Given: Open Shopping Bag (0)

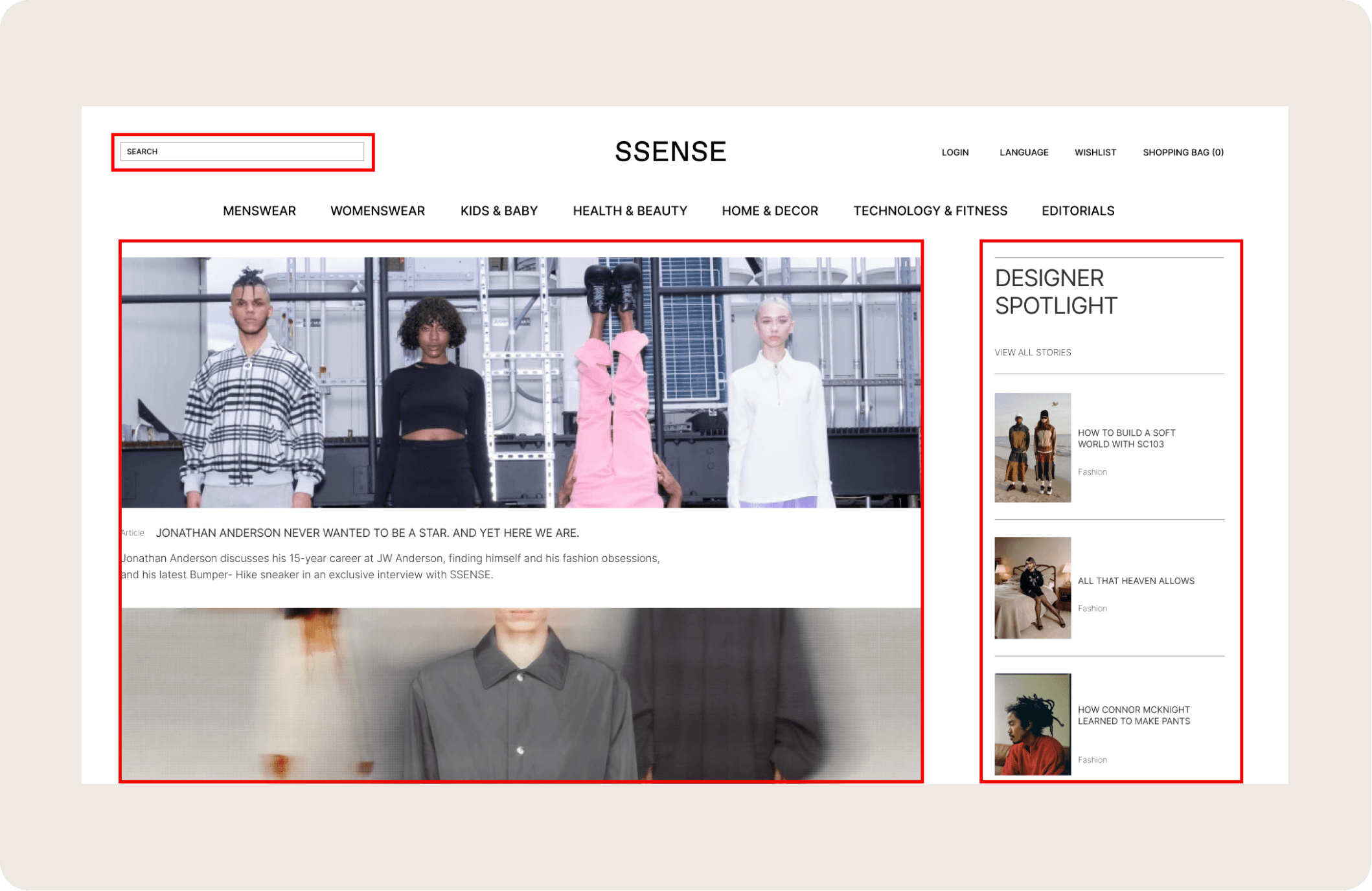Looking at the screenshot, I should tap(1183, 153).
